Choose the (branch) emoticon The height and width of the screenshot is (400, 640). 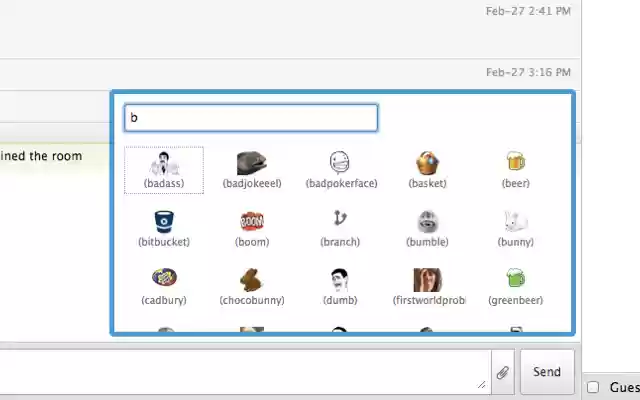[340, 229]
